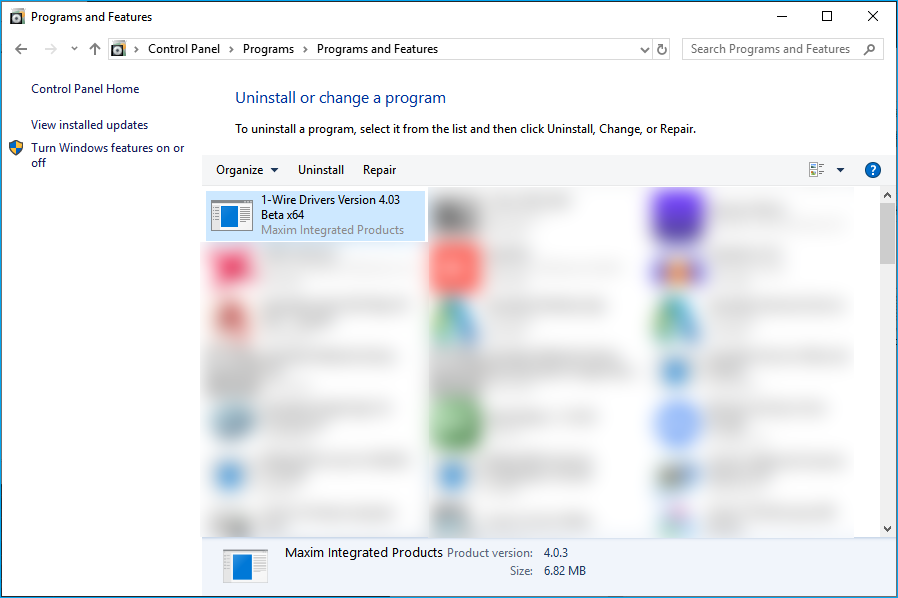Click the Repair toolbar button
Viewport: 898px width, 598px height.
379,170
